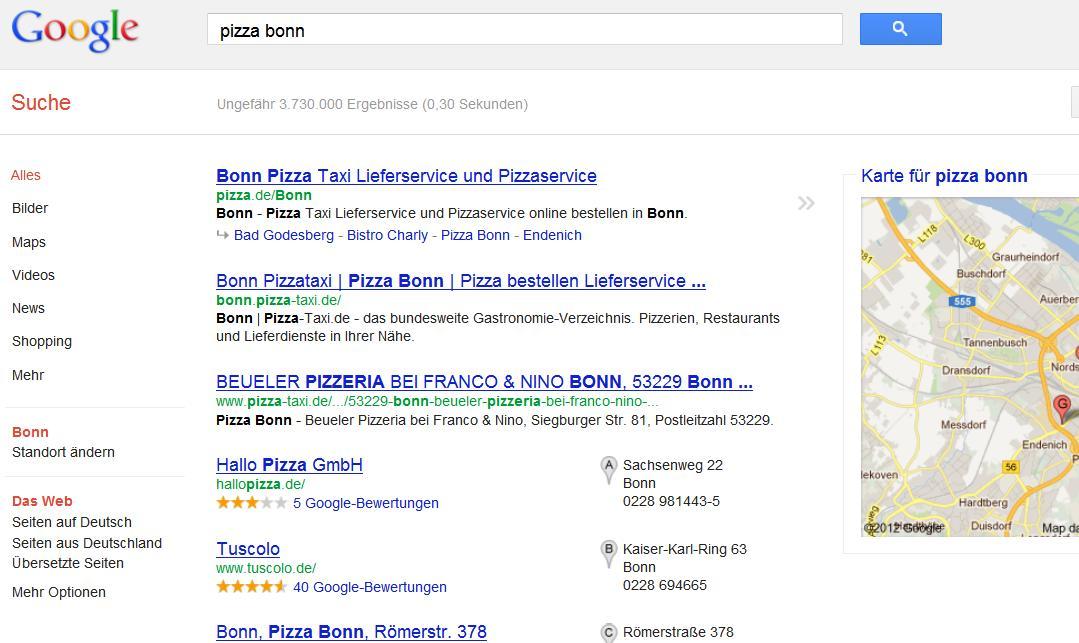Click the blue search magnifier button

click(901, 29)
